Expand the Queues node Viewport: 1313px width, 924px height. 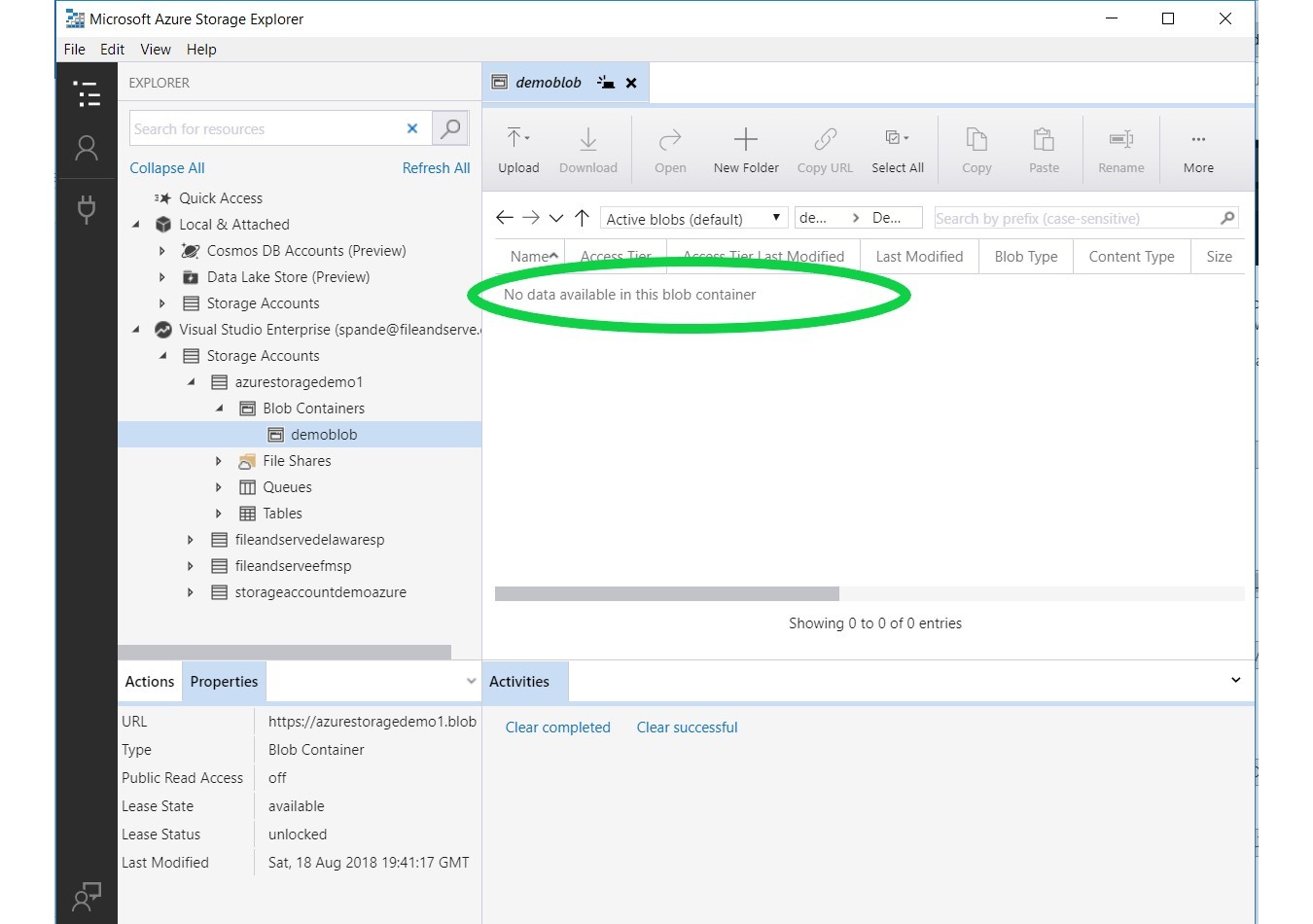[x=219, y=487]
